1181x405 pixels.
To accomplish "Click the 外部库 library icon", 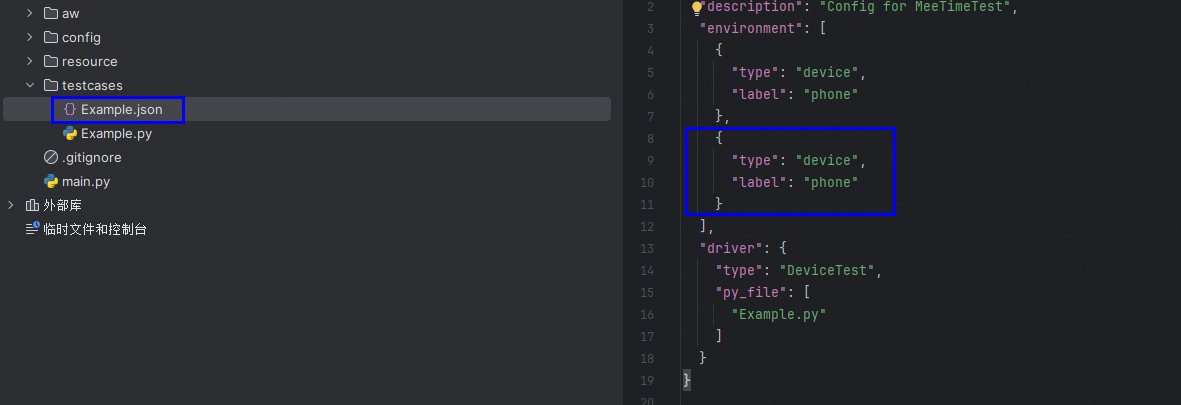I will (32, 206).
